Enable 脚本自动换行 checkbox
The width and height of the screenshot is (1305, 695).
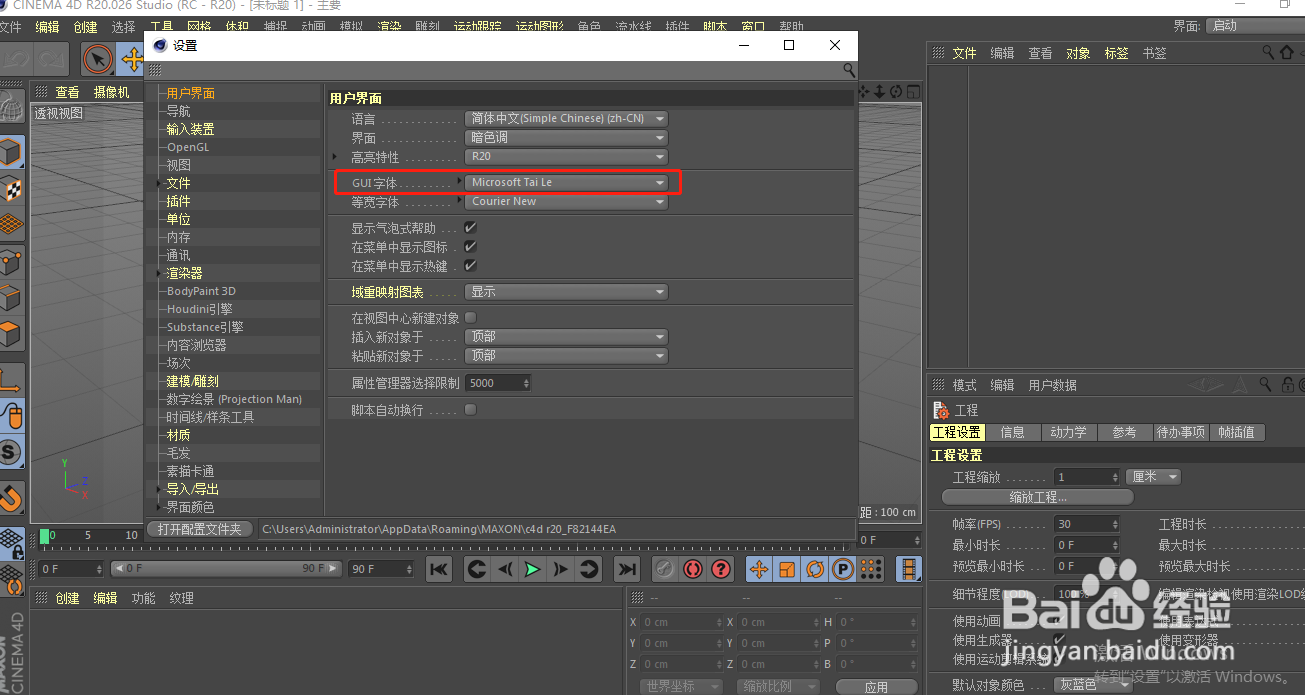click(x=470, y=410)
